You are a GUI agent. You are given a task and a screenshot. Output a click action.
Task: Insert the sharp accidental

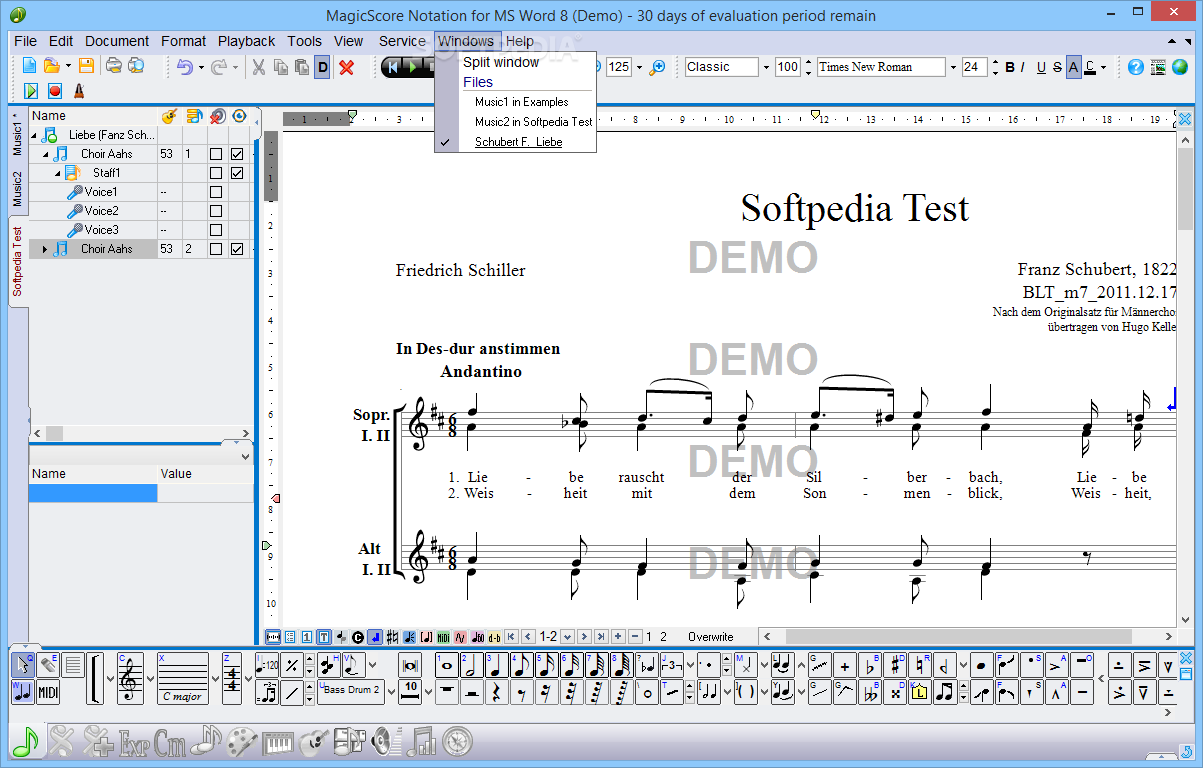pos(894,665)
